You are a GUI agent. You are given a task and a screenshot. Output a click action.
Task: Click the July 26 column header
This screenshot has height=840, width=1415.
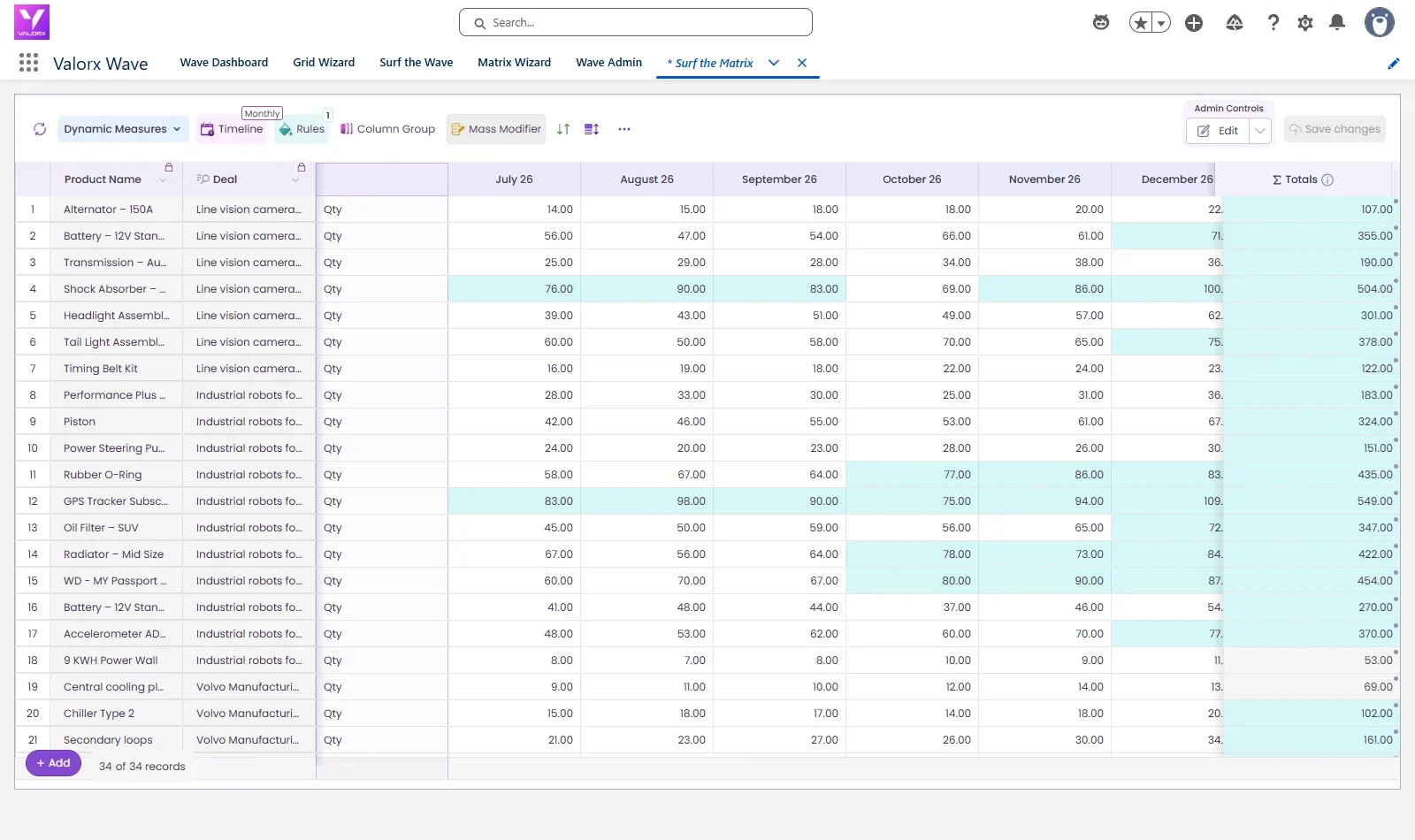pyautogui.click(x=514, y=179)
